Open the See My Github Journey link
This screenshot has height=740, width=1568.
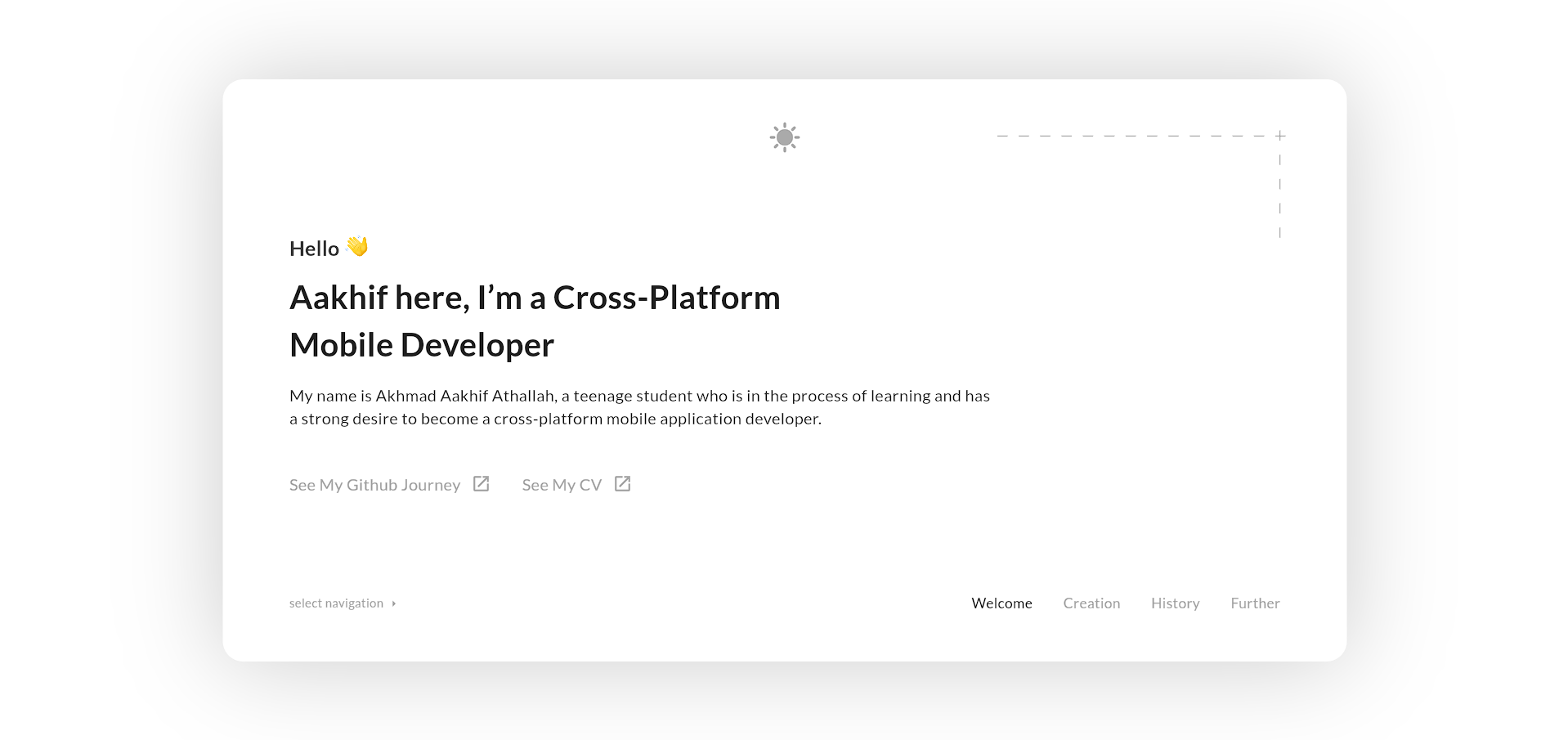pos(374,484)
